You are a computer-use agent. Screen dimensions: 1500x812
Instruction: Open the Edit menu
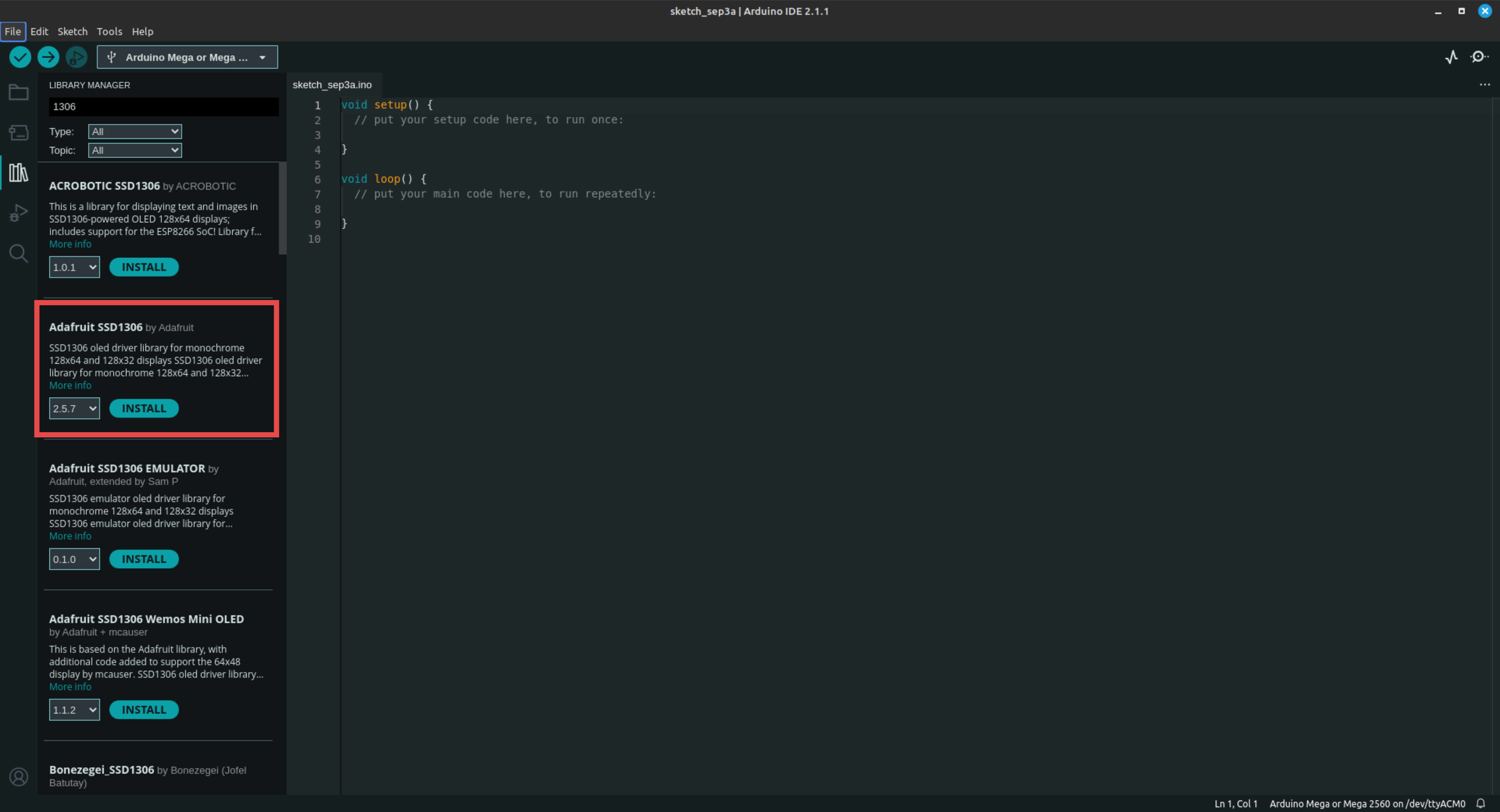coord(39,31)
